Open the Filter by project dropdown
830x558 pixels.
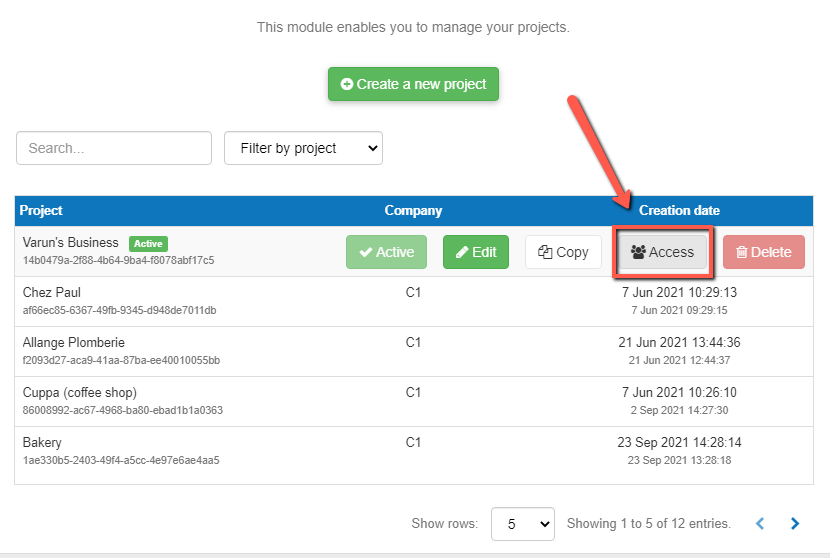(x=303, y=148)
